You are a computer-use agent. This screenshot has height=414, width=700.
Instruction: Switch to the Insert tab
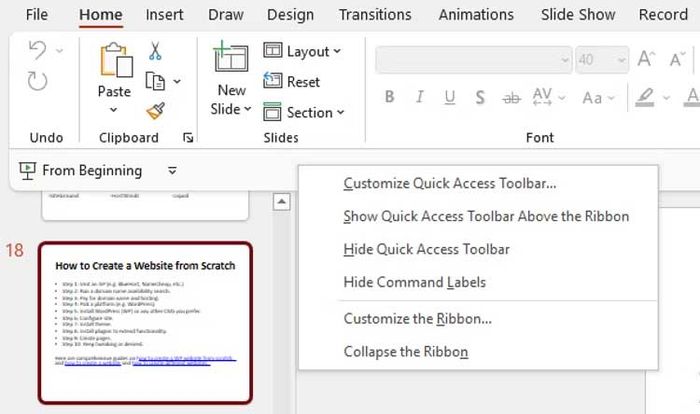tap(164, 15)
